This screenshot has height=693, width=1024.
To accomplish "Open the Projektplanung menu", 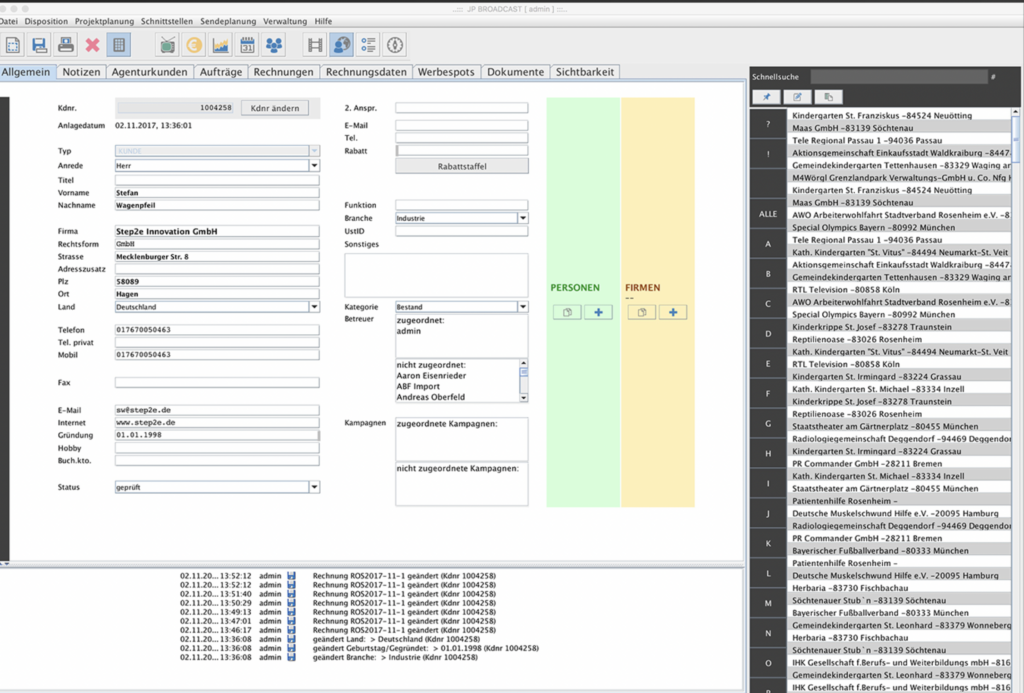I will pos(104,22).
